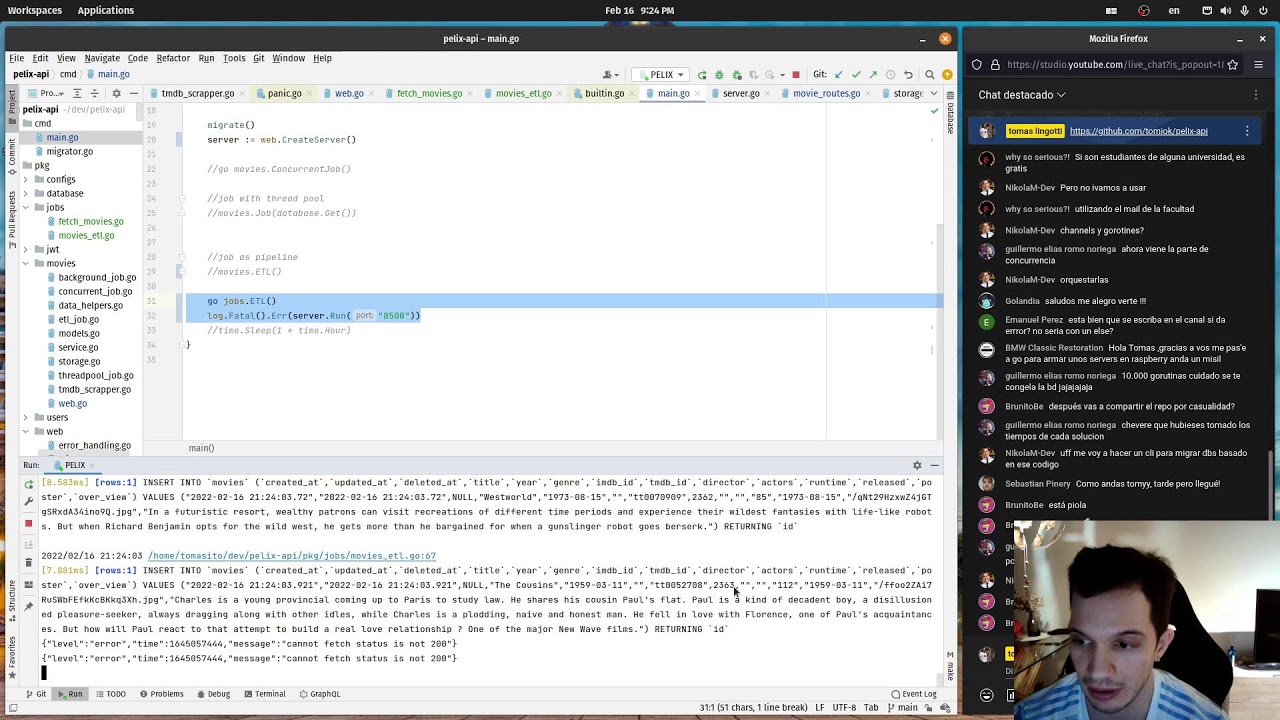The image size is (1280, 720).
Task: Click Git commit checkmark icon
Action: point(856,75)
